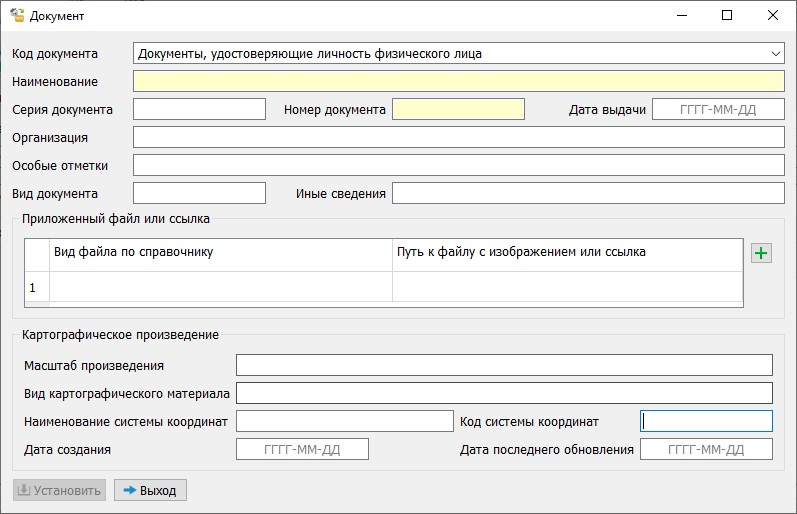The height and width of the screenshot is (514, 797).
Task: Select the Номер документа field
Action: coord(458,110)
